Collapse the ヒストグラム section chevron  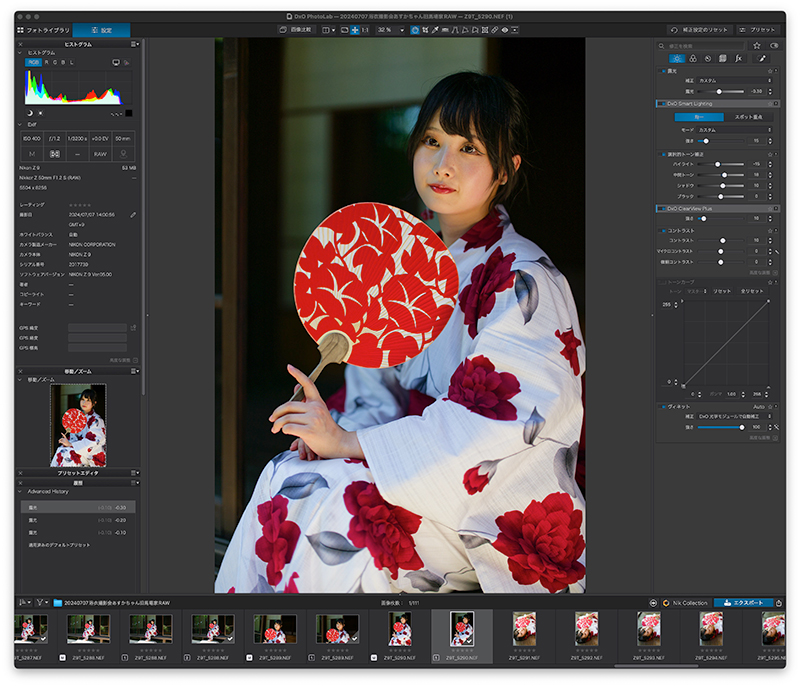pos(20,53)
